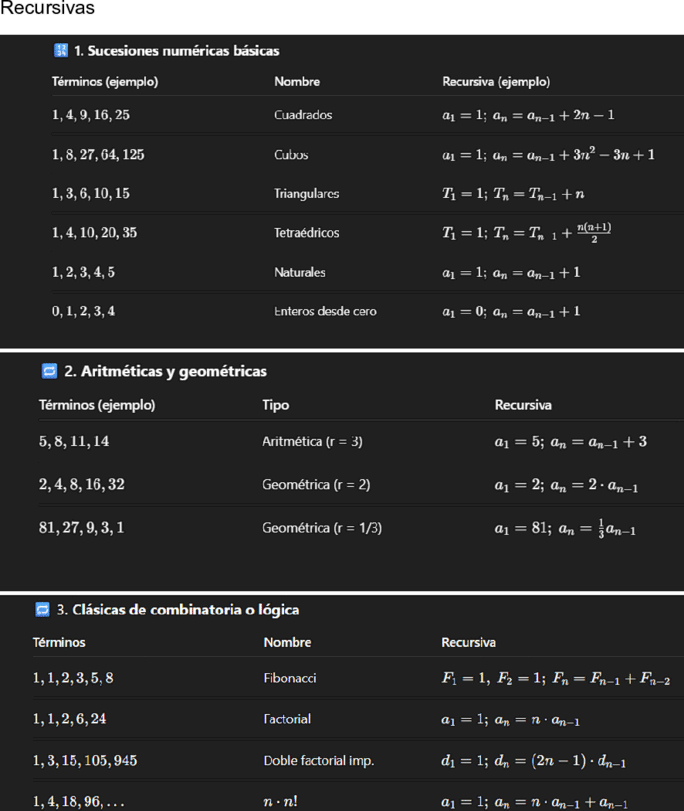Select terms 1, 2, 3, 4, 5 of Naturales
The height and width of the screenshot is (811, 684).
(x=83, y=272)
